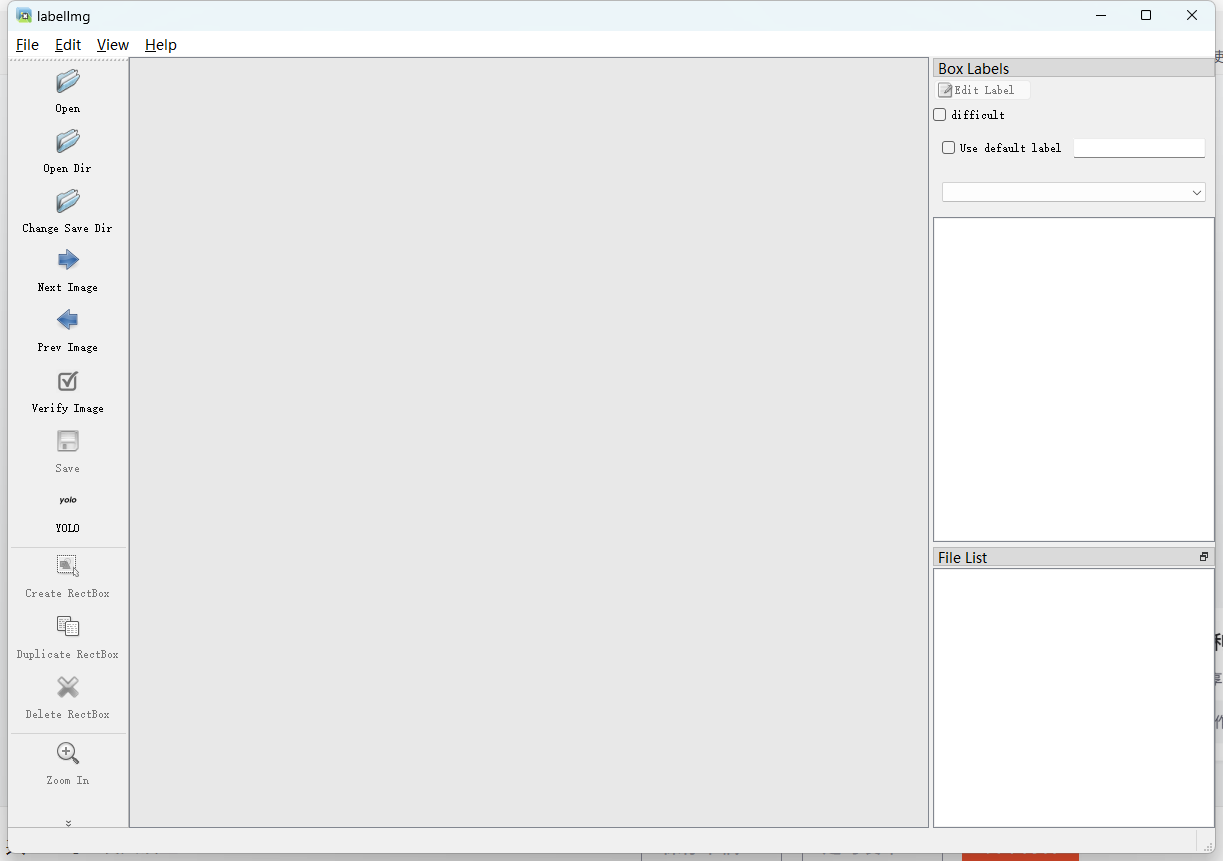Click the Open file icon

(x=68, y=82)
